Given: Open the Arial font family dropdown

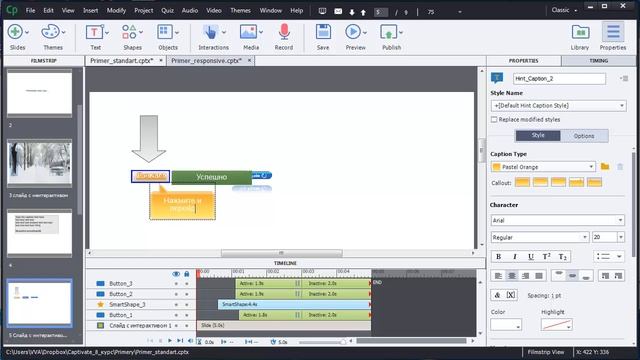Looking at the screenshot, I should (x=558, y=220).
